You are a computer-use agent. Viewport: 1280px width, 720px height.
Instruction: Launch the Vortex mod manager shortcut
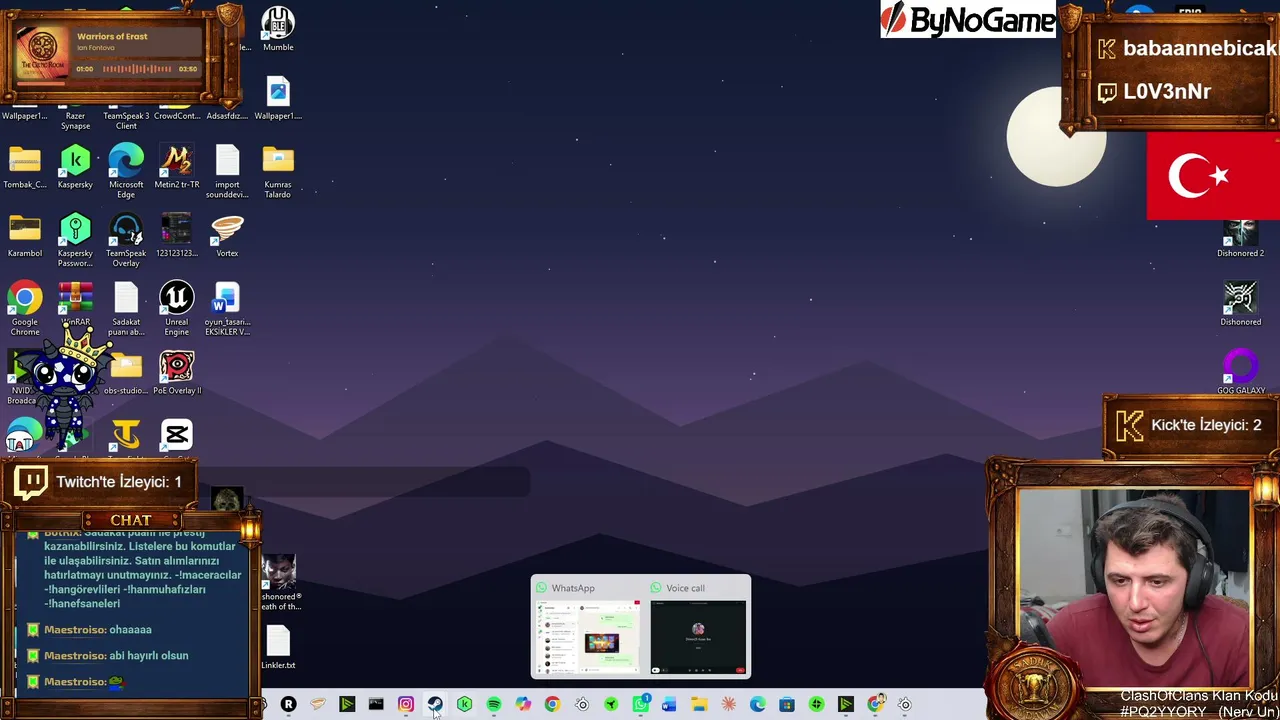(227, 235)
